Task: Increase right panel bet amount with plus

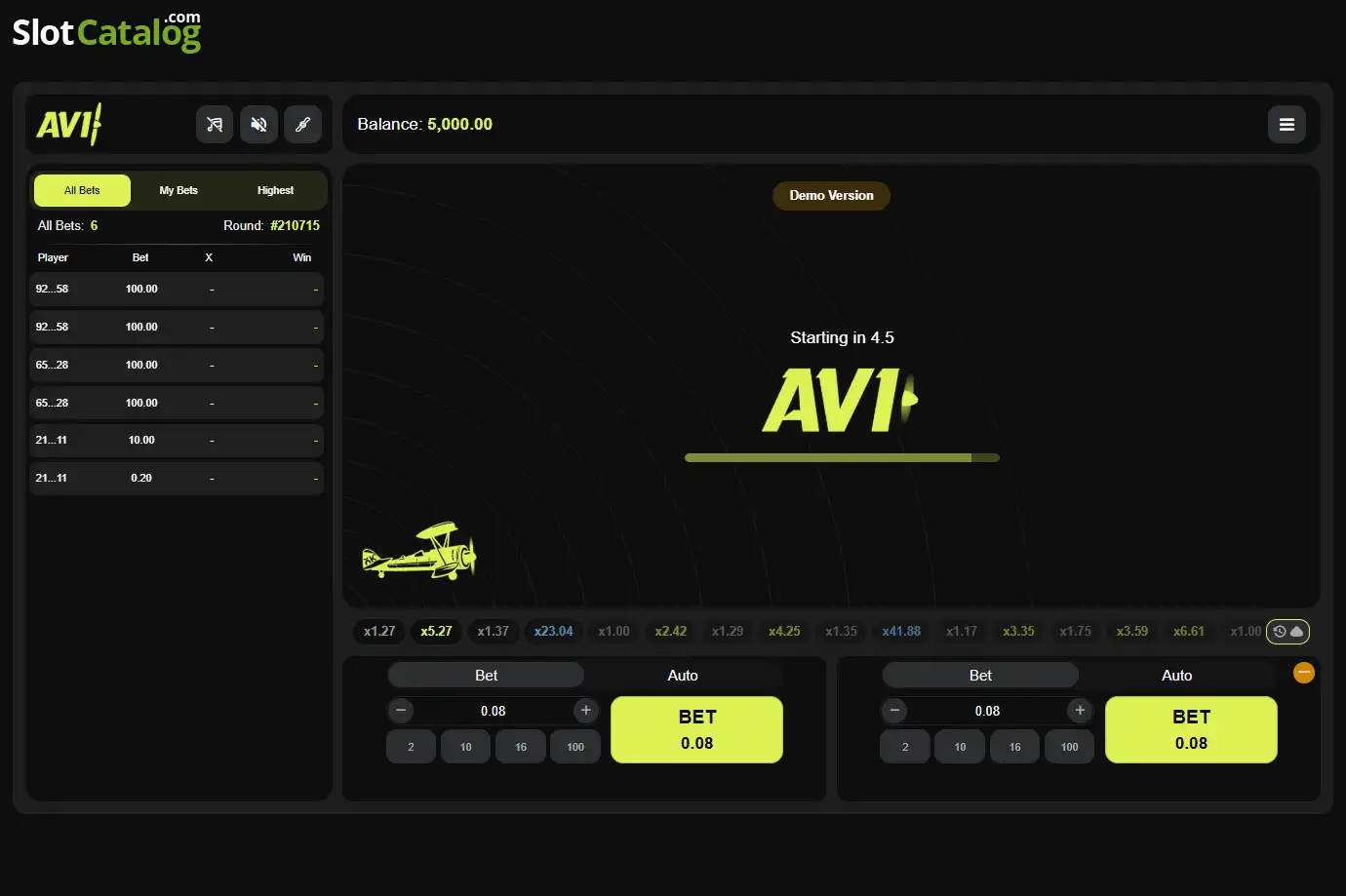Action: 1080,711
